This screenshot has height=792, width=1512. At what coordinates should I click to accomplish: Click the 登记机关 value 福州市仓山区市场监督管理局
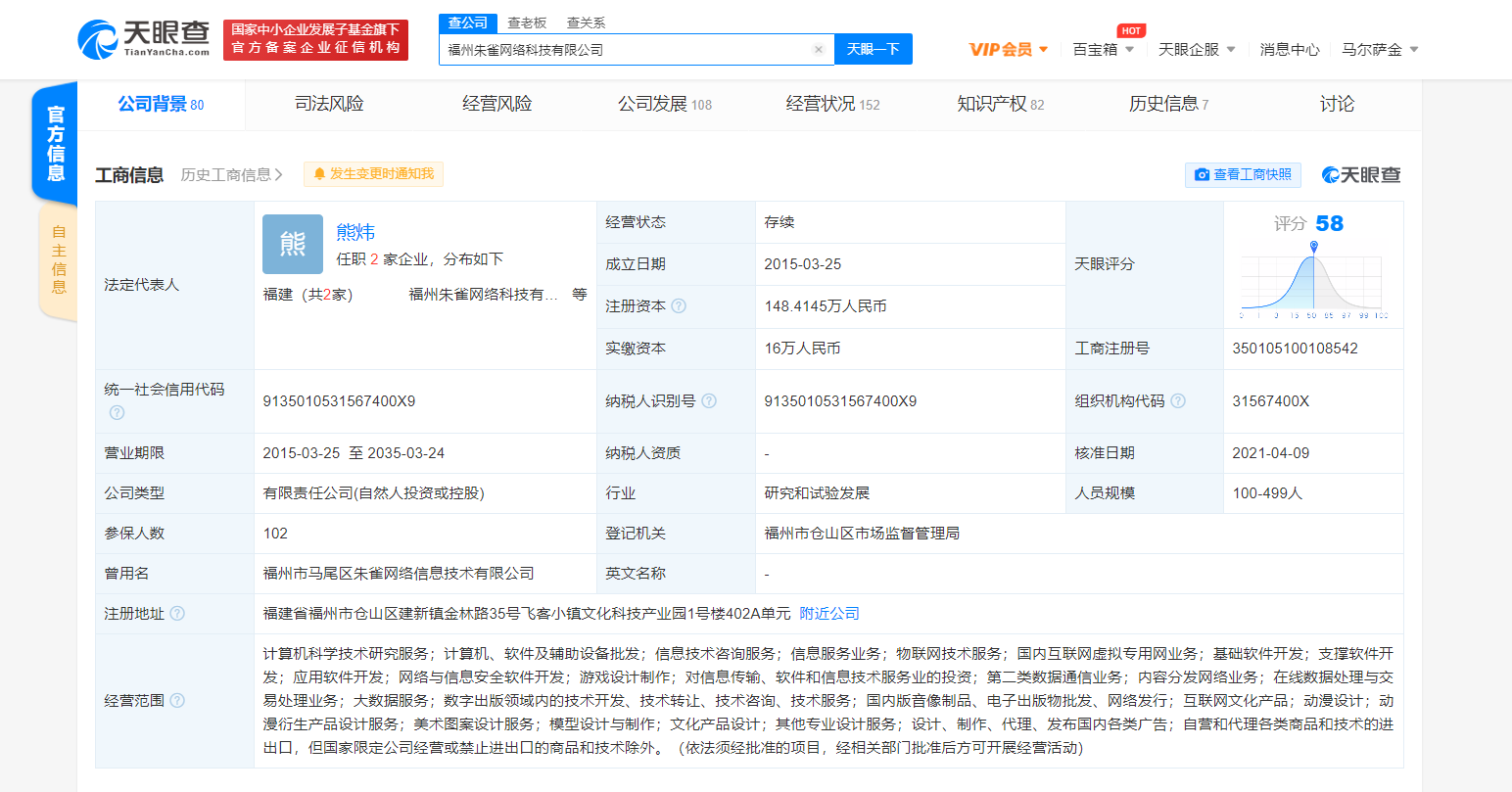[x=862, y=534]
